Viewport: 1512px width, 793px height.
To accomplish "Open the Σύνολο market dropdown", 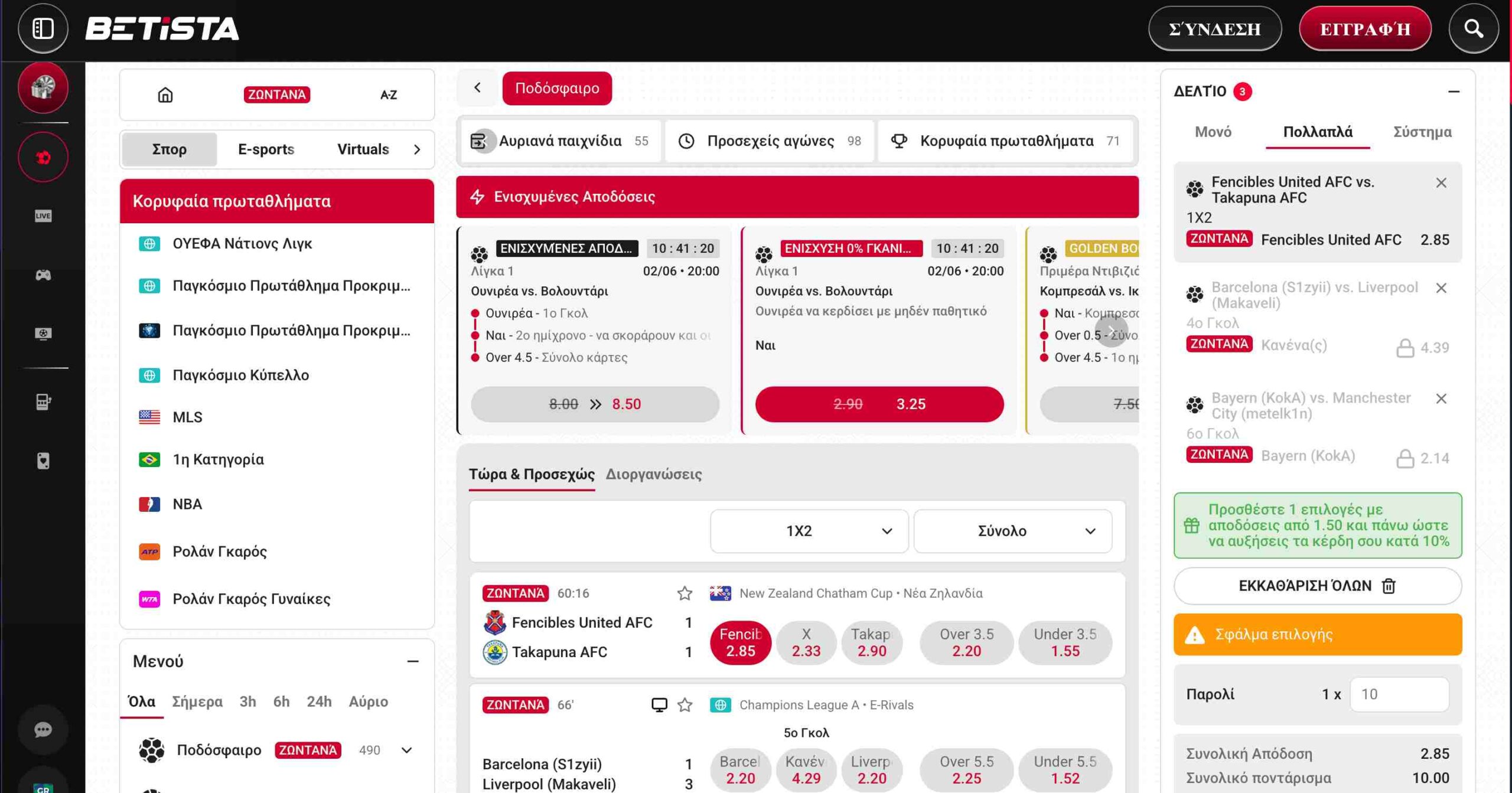I will coord(1012,531).
